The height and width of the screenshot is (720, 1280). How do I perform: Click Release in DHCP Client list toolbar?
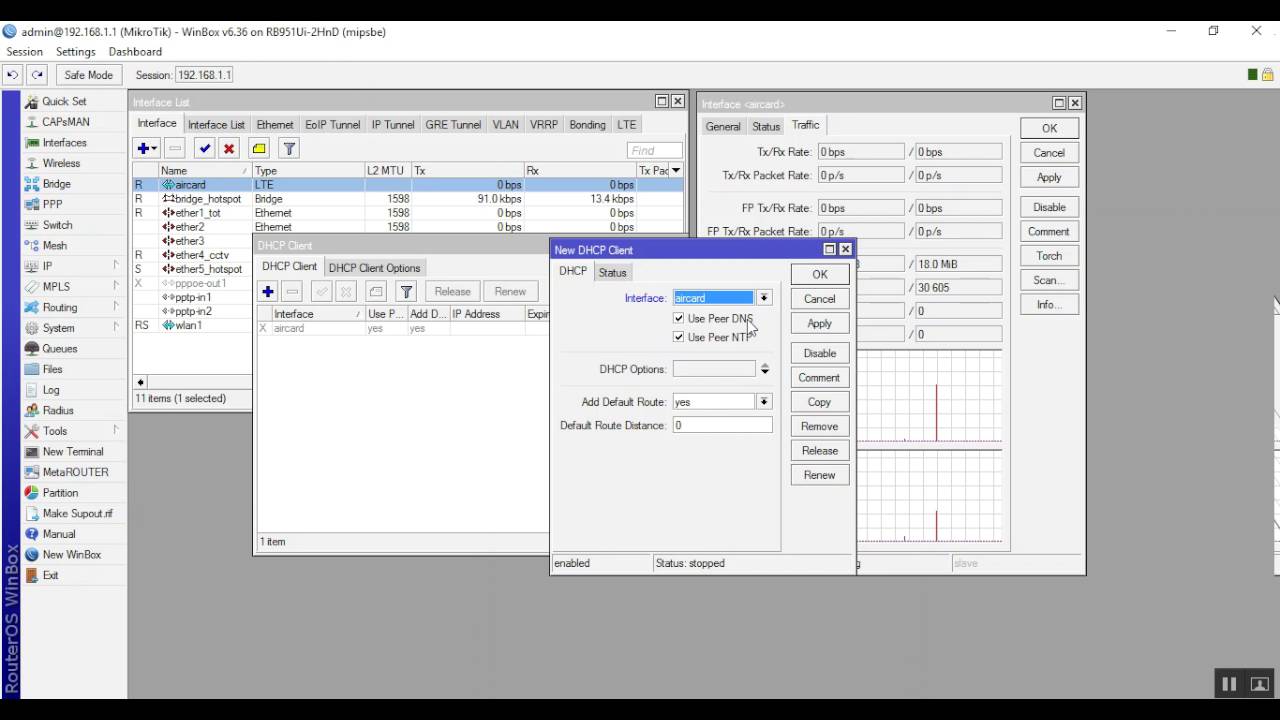(x=452, y=291)
